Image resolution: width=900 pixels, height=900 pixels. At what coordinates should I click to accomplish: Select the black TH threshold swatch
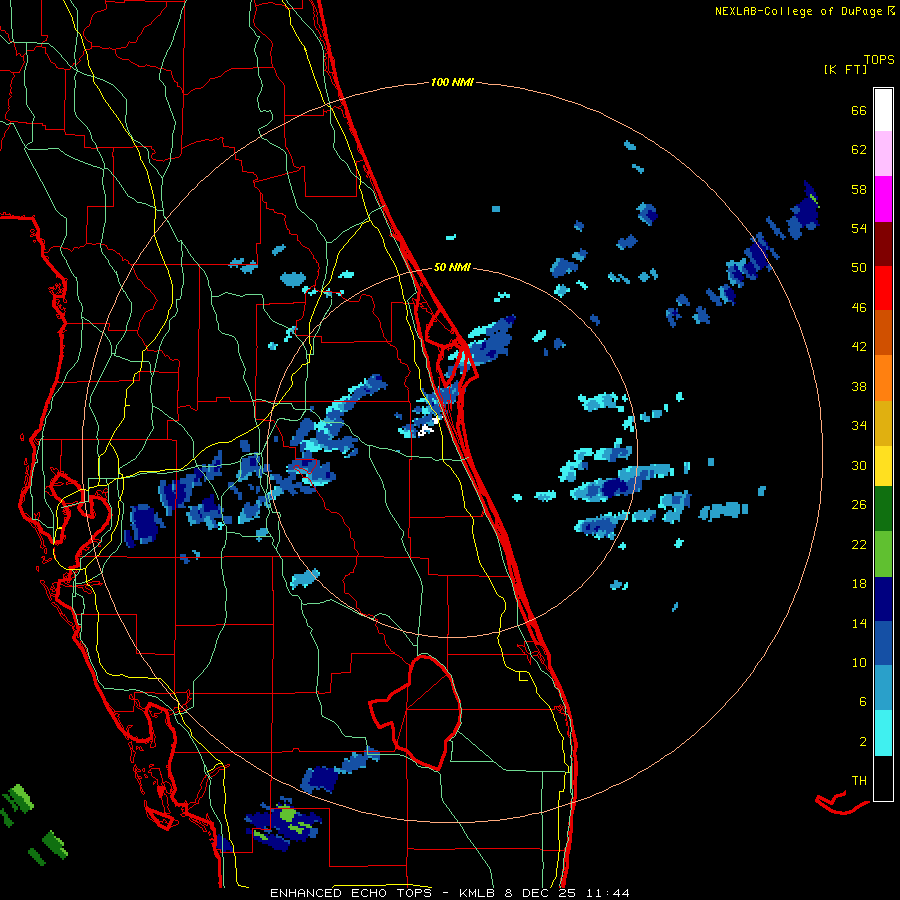pos(883,778)
